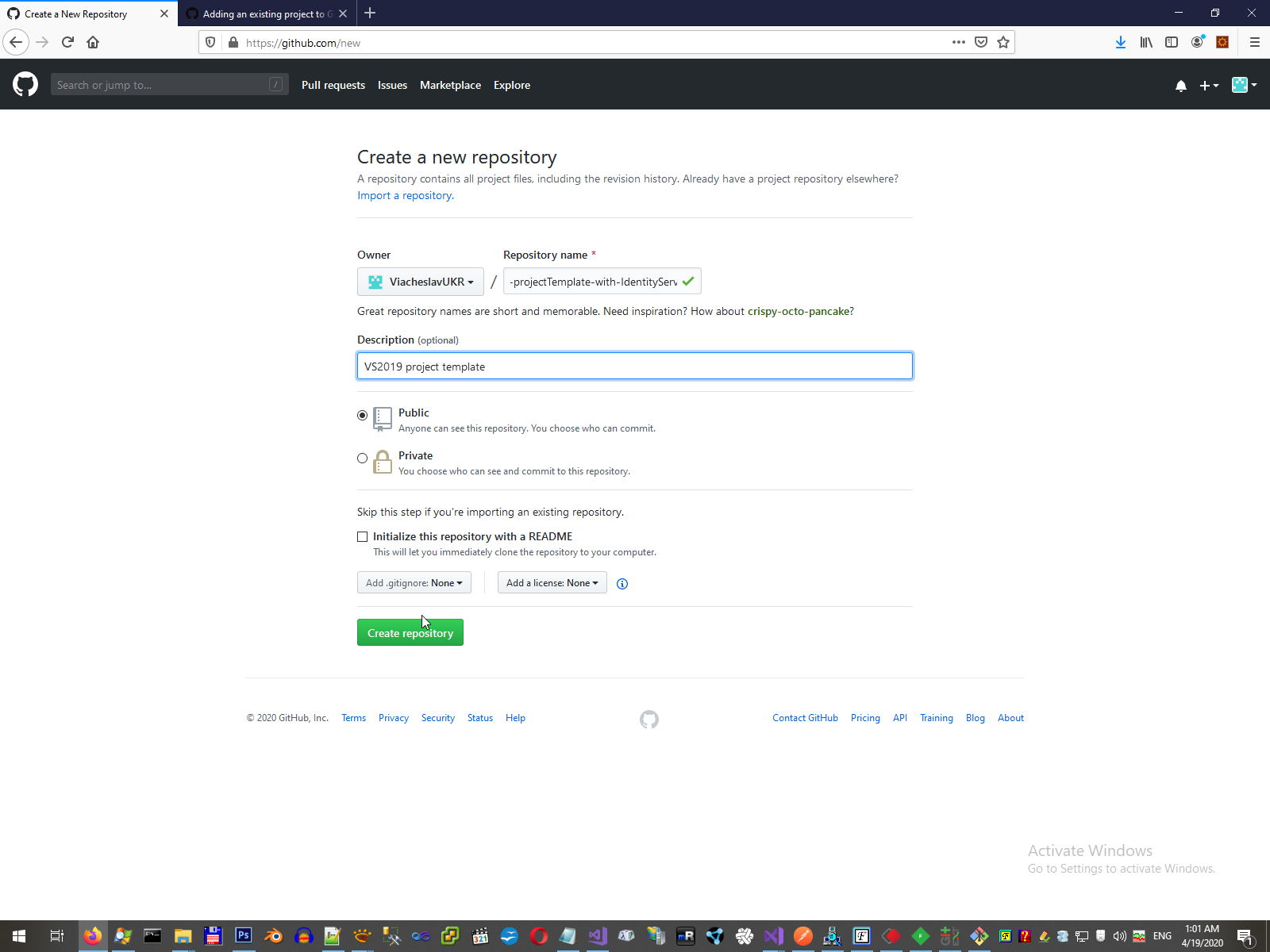The image size is (1270, 952).
Task: Expand the Owner ViacheslavUKR dropdown
Action: (421, 282)
